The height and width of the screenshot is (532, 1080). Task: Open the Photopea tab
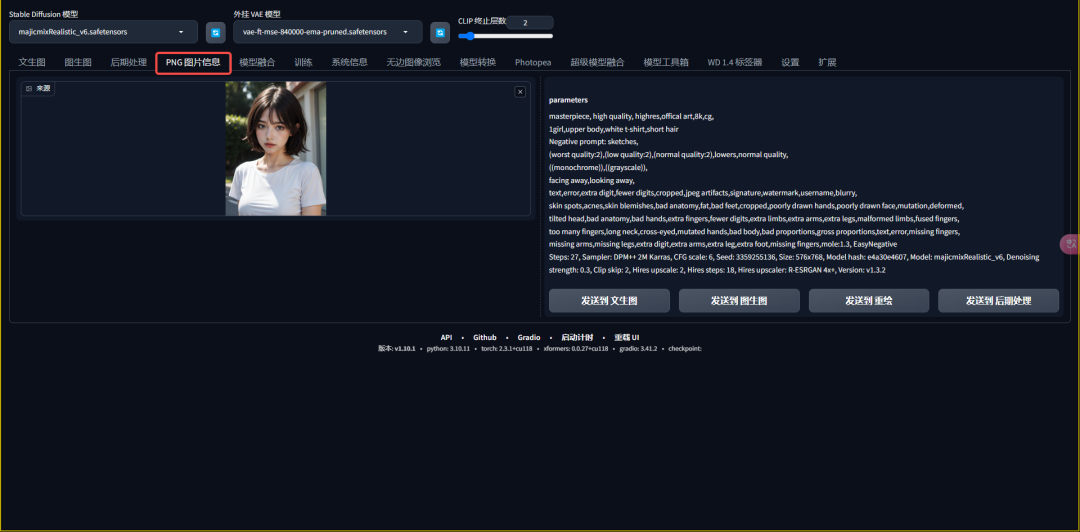(x=533, y=62)
